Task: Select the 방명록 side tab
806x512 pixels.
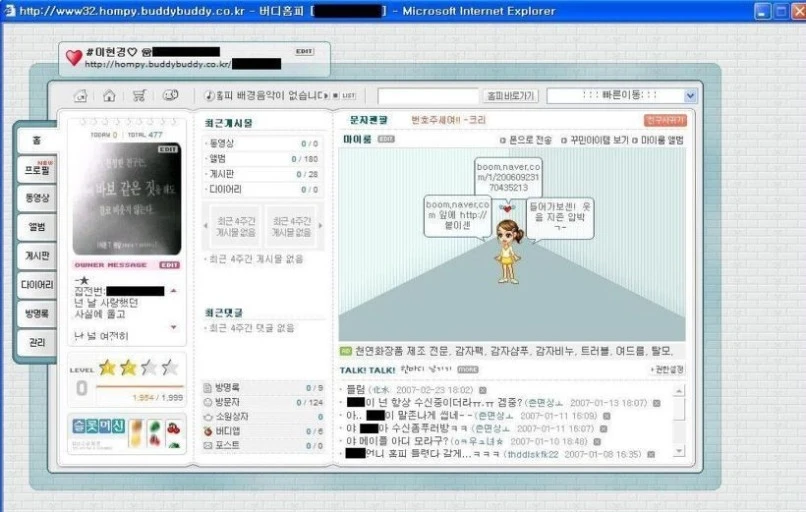Action: pos(38,313)
